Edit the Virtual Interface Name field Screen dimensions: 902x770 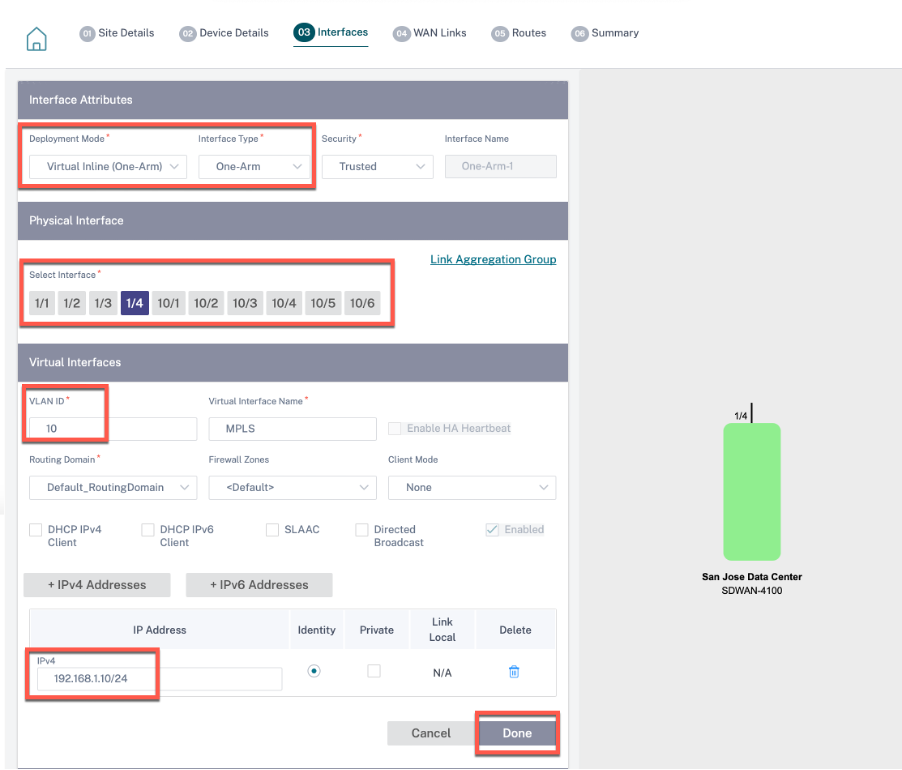[293, 429]
